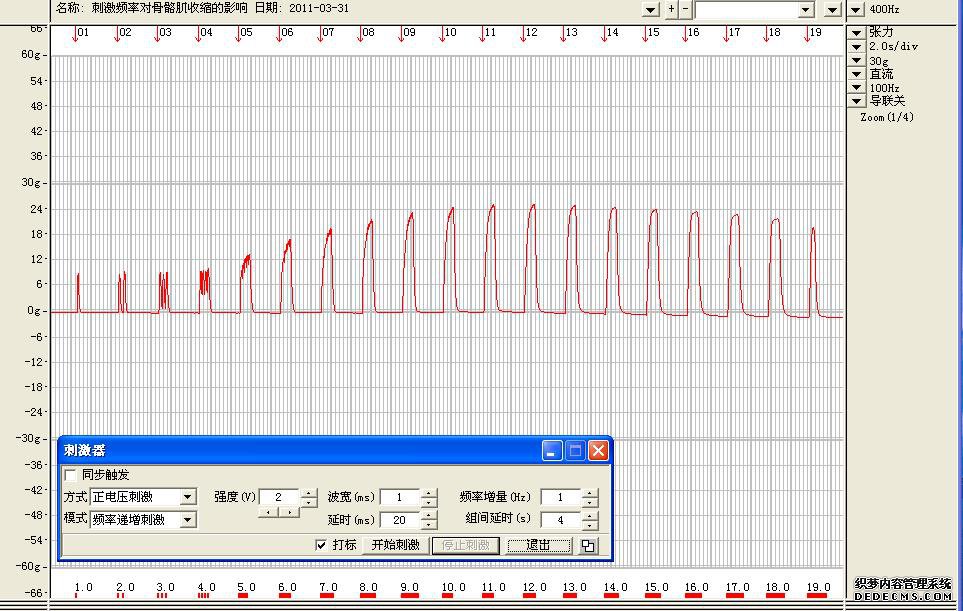Decrease 波宽 (ms) with the down arrow

tap(429, 502)
